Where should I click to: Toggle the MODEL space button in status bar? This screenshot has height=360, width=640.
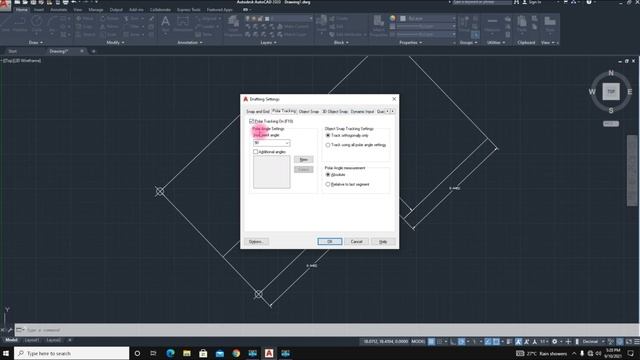[418, 342]
